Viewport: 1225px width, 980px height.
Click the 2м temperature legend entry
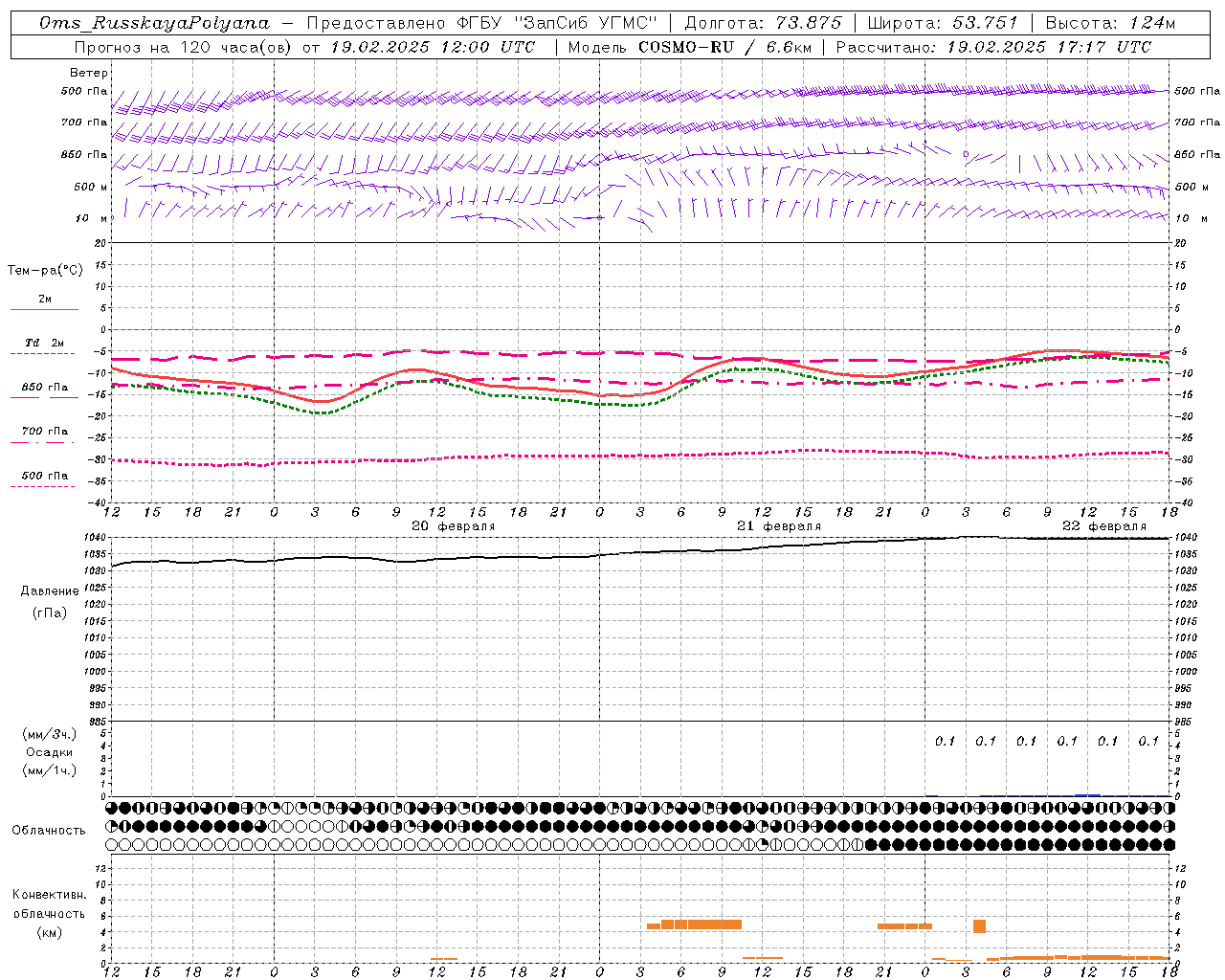(x=45, y=300)
